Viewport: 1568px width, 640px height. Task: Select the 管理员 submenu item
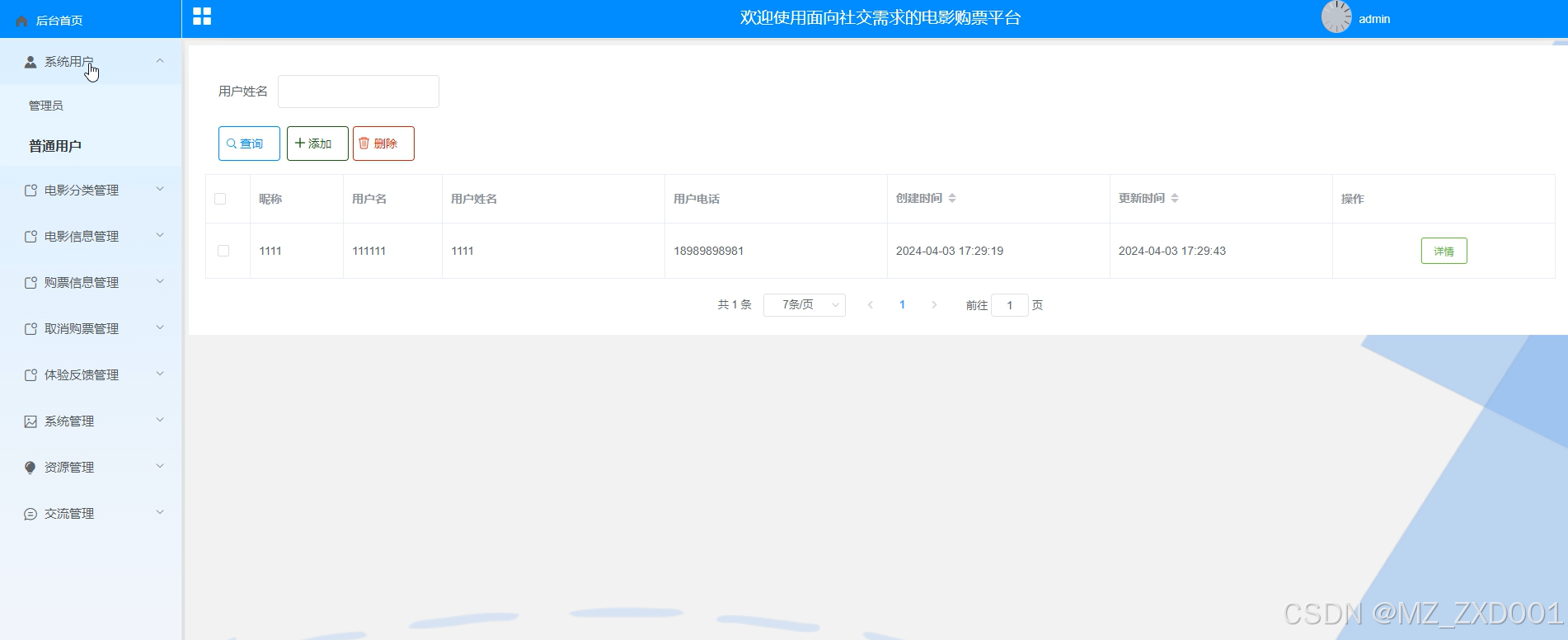click(46, 106)
